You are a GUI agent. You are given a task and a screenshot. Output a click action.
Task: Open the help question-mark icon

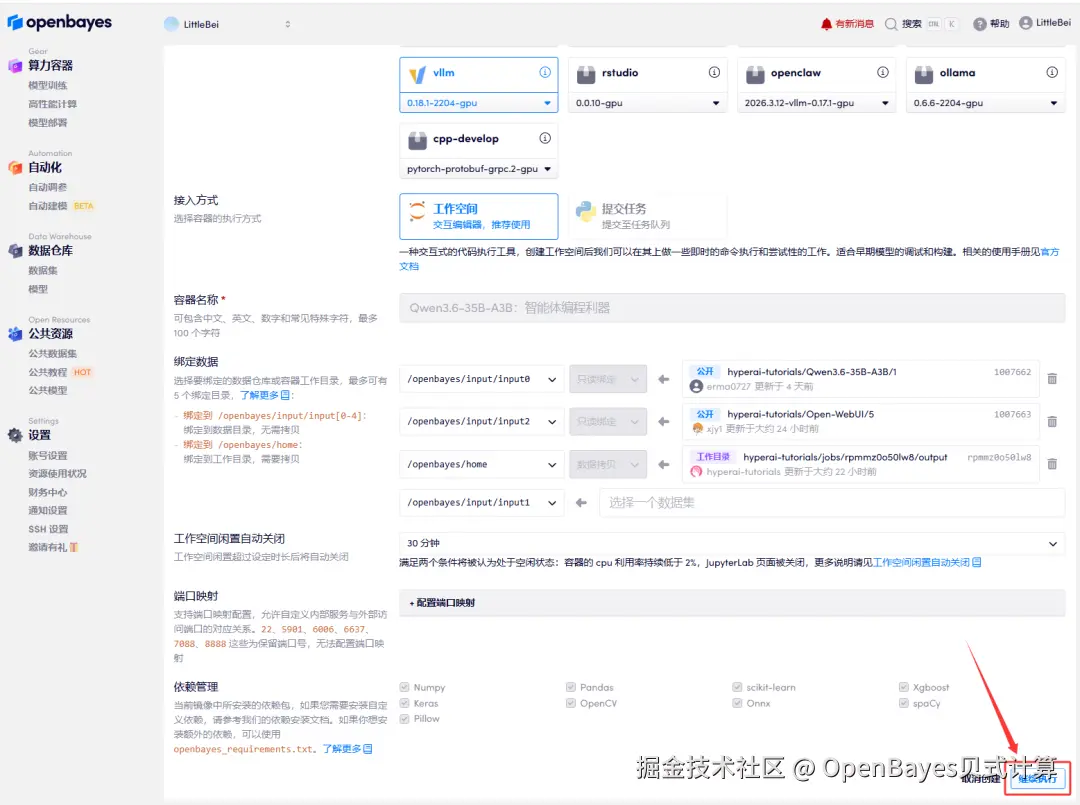click(979, 24)
